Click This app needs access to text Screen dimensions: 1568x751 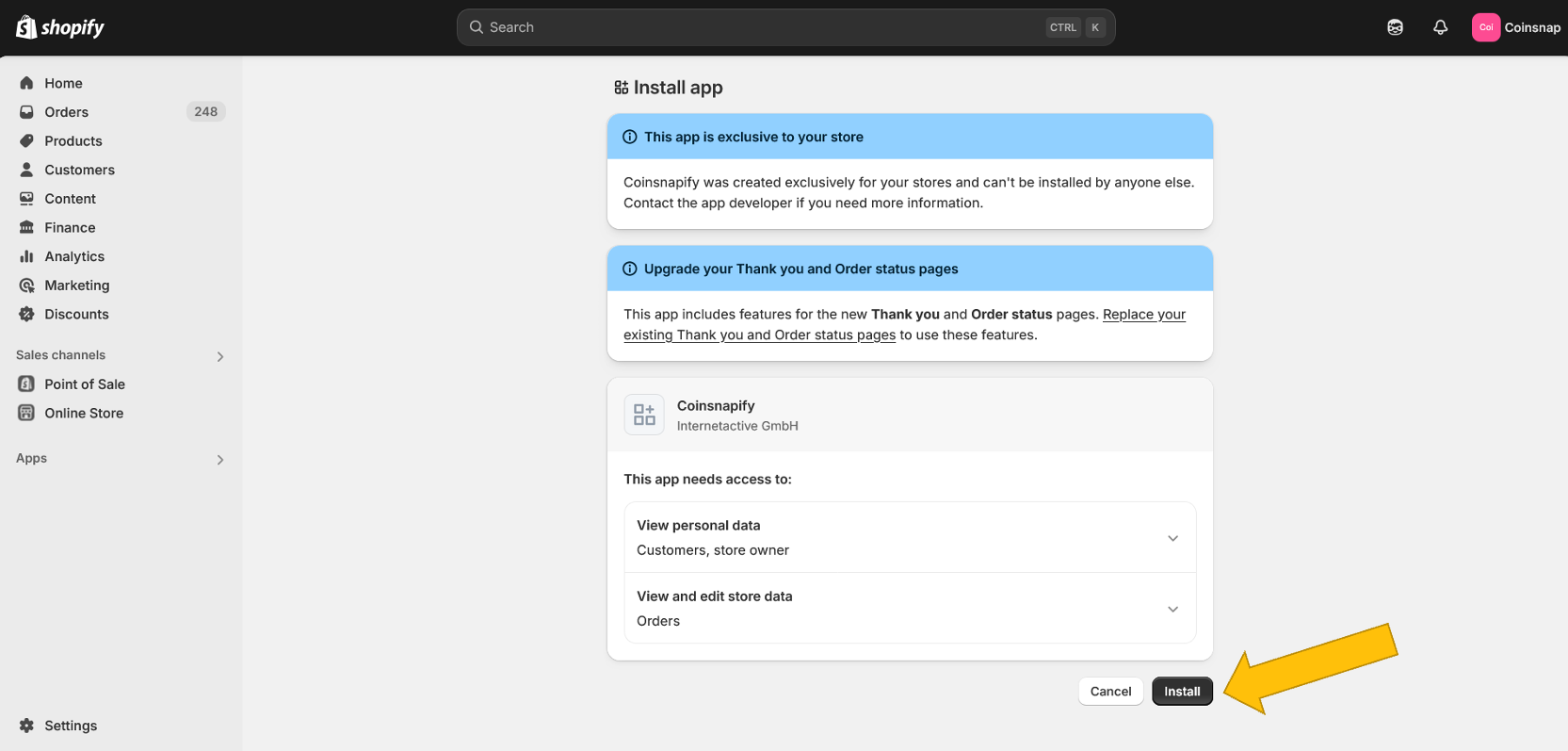(707, 479)
